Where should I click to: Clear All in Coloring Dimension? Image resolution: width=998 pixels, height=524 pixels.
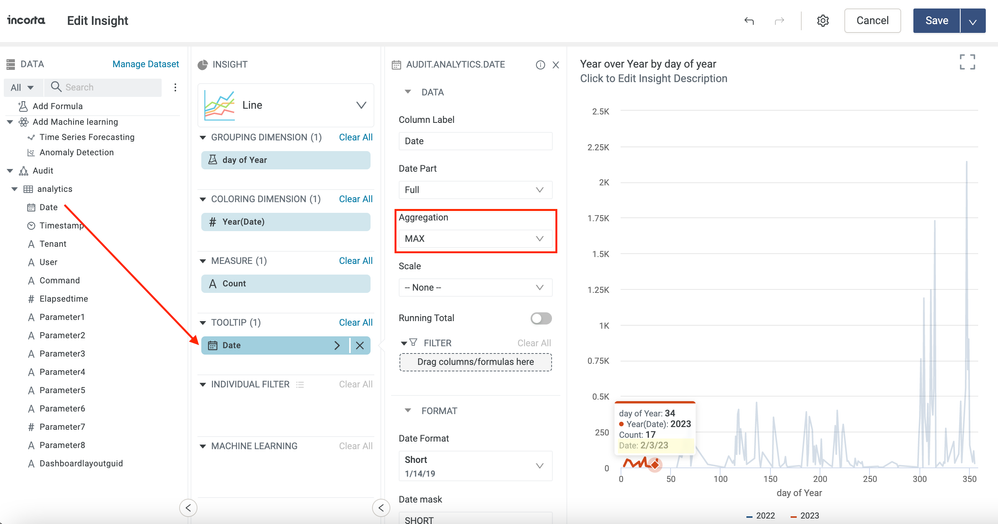356,199
